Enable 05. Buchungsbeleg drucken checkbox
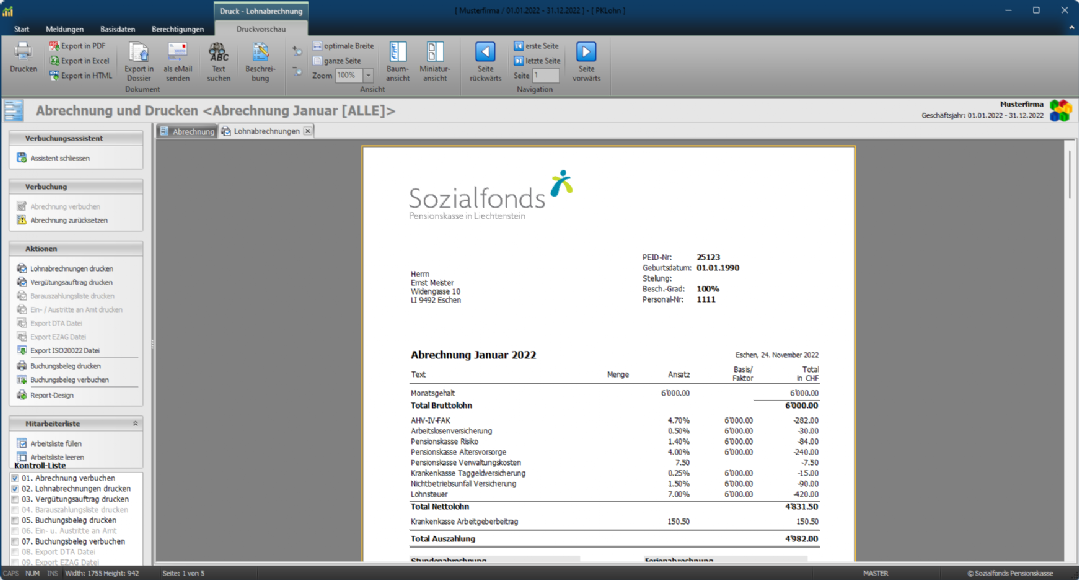Image resolution: width=1079 pixels, height=580 pixels. click(14, 520)
